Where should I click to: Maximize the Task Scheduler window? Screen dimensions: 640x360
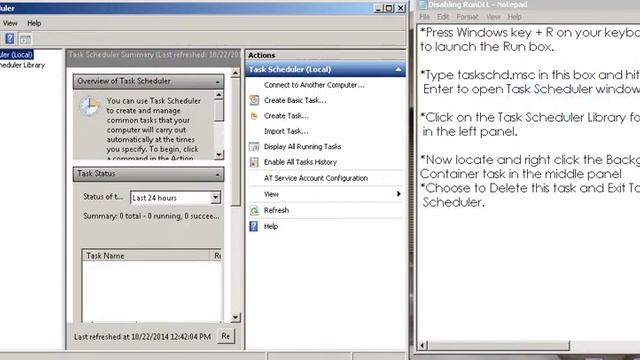pos(389,8)
